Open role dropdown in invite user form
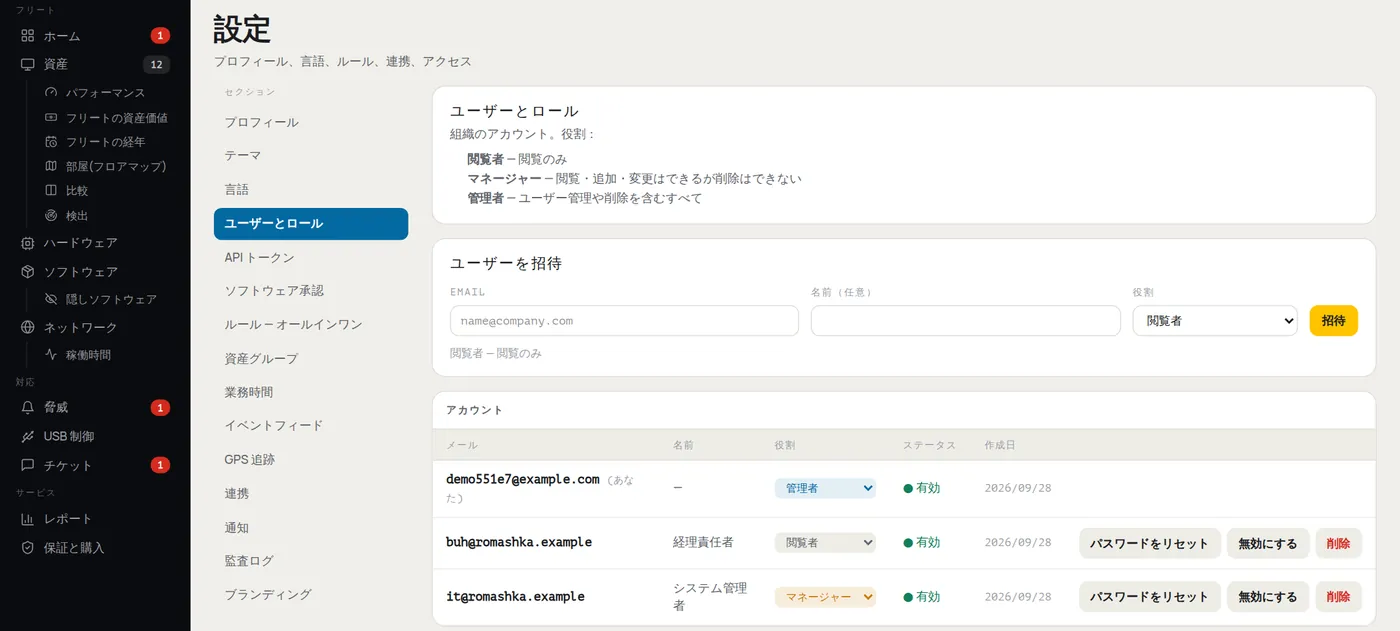 point(1215,321)
